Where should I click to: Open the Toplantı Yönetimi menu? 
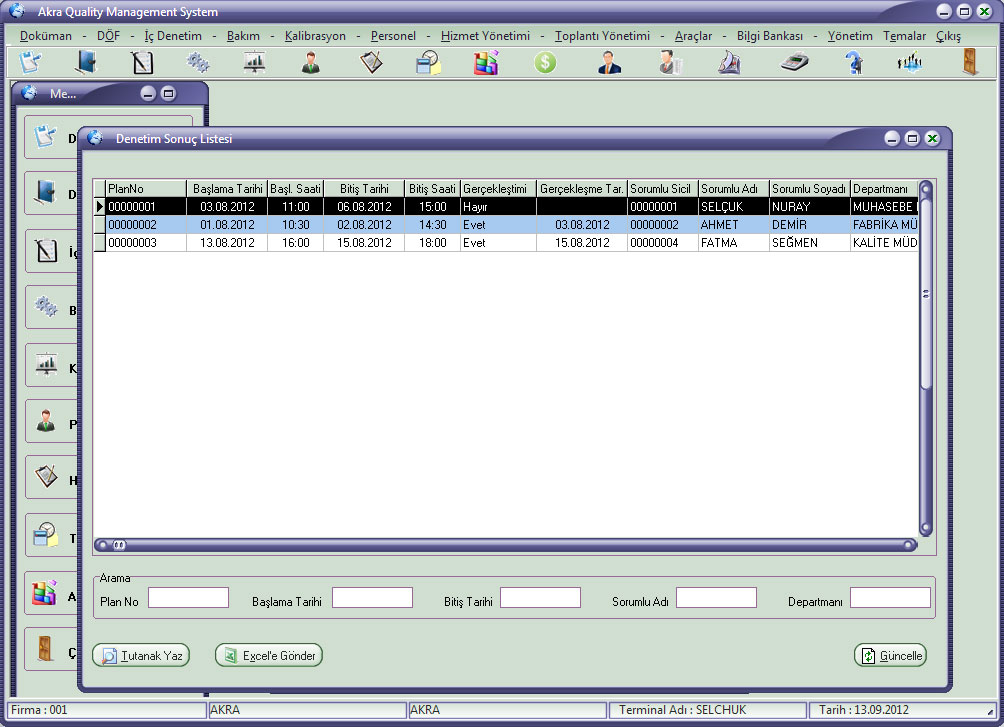click(602, 36)
